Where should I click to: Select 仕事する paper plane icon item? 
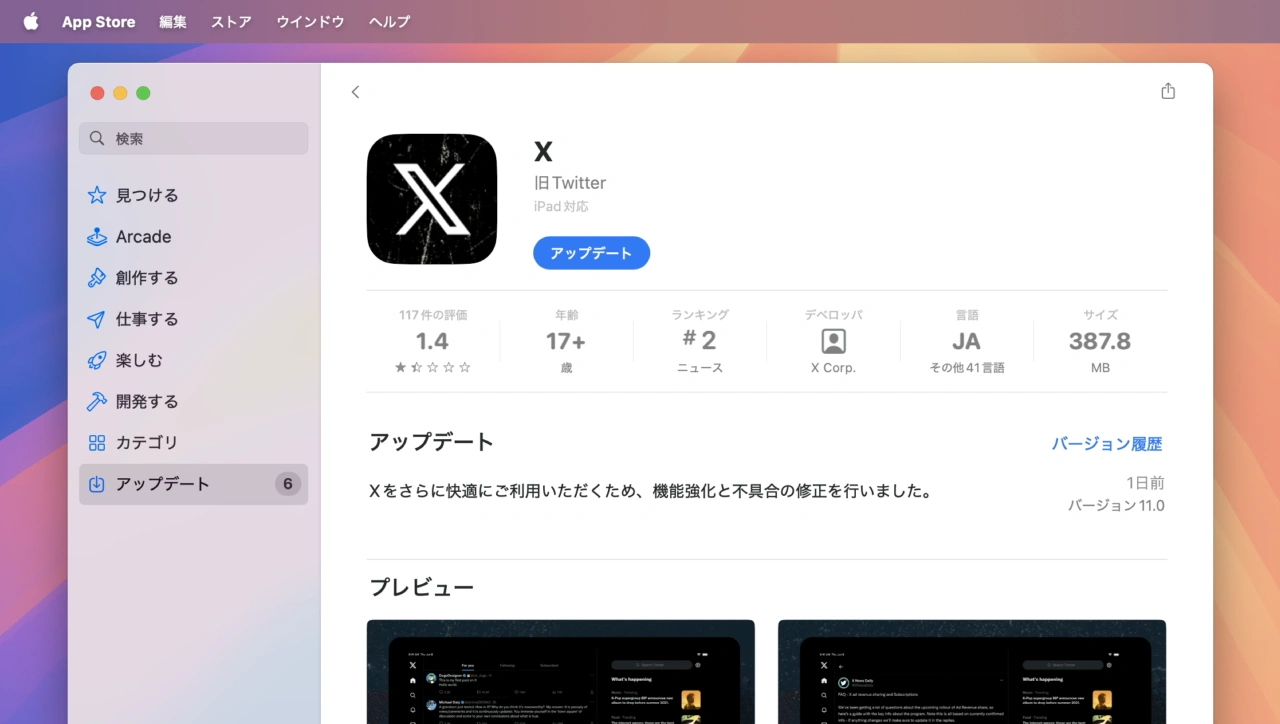pyautogui.click(x=97, y=319)
